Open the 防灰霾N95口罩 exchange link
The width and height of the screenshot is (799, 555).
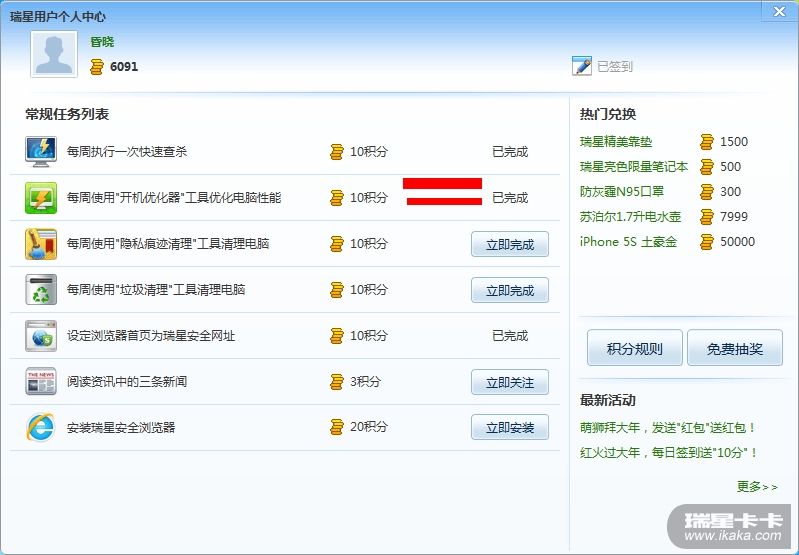[622, 192]
